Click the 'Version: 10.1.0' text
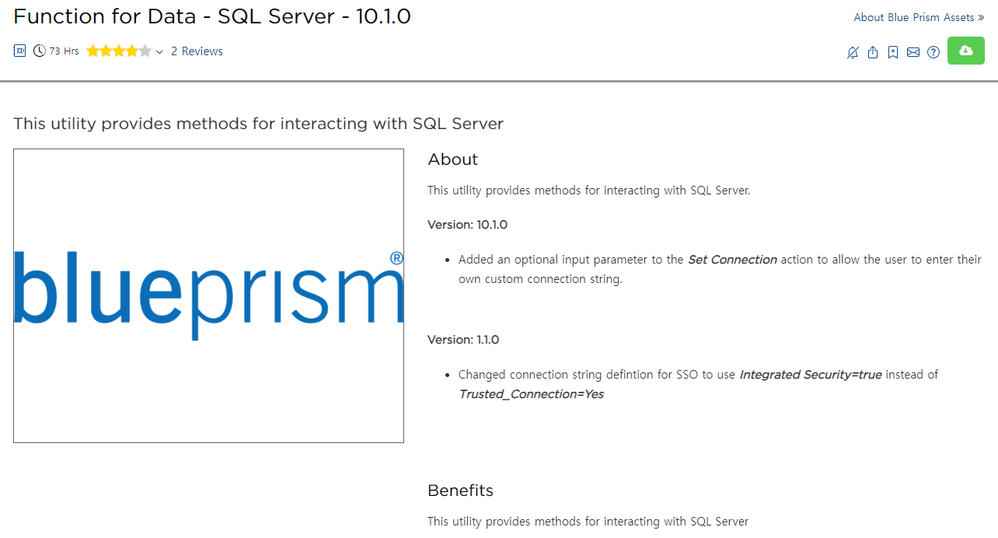This screenshot has height=538, width=998. click(x=467, y=225)
